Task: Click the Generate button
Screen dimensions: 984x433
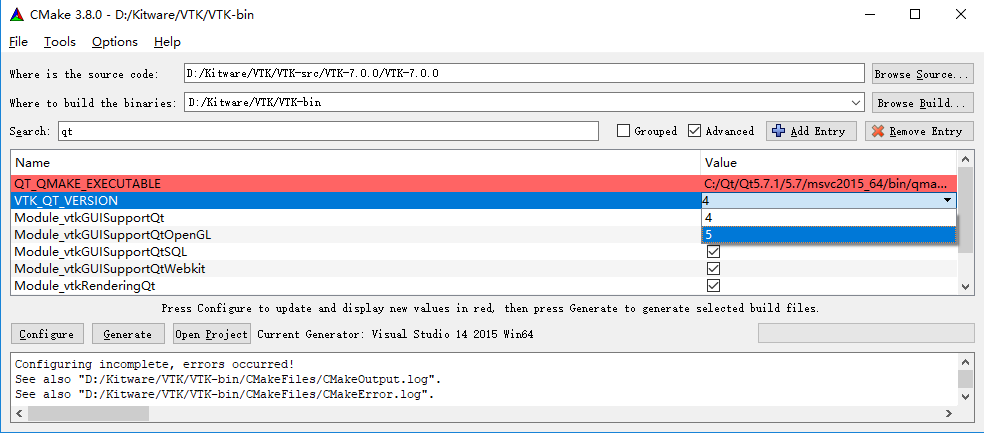Action: pyautogui.click(x=128, y=334)
